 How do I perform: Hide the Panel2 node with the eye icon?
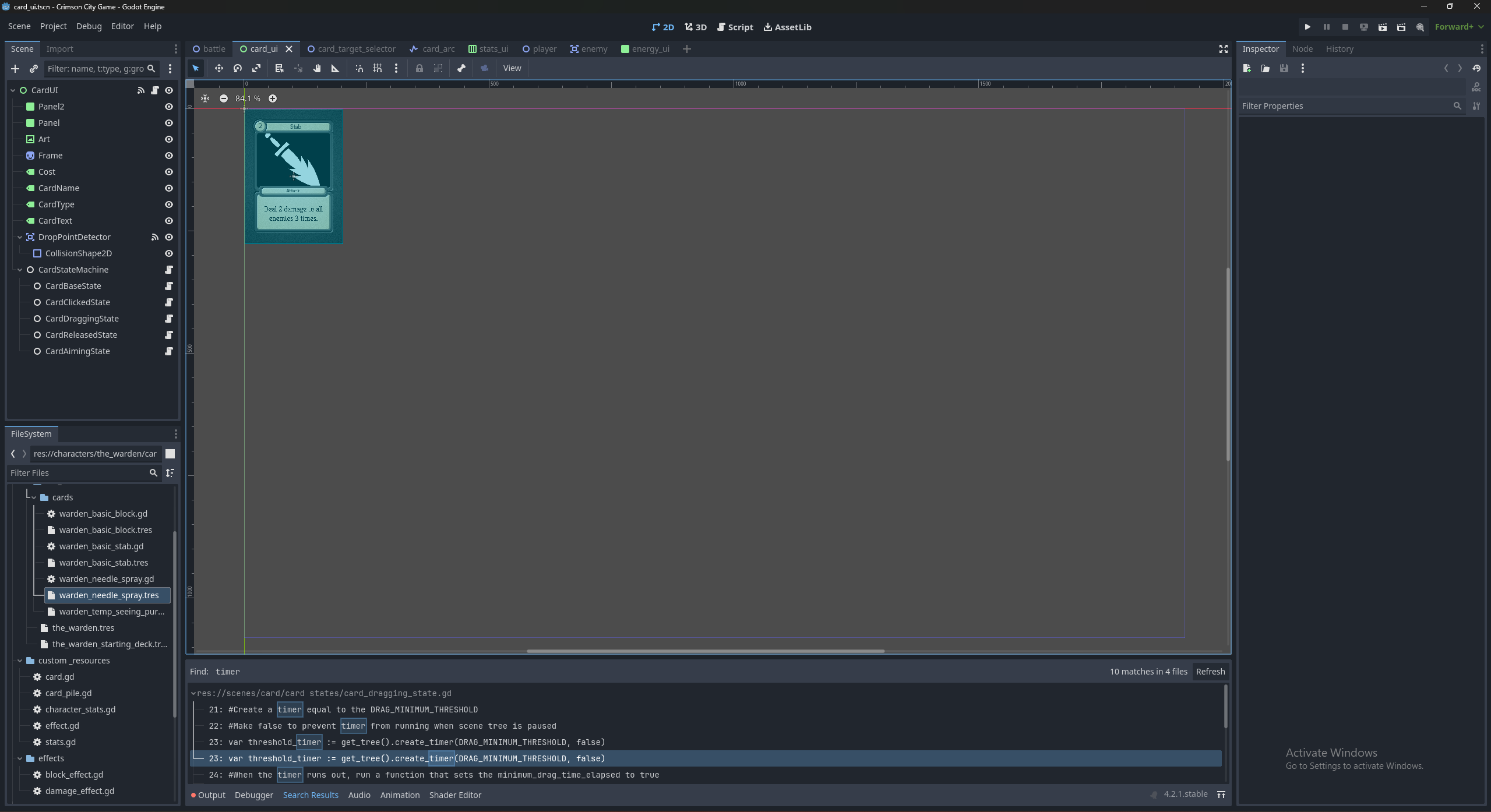[169, 107]
